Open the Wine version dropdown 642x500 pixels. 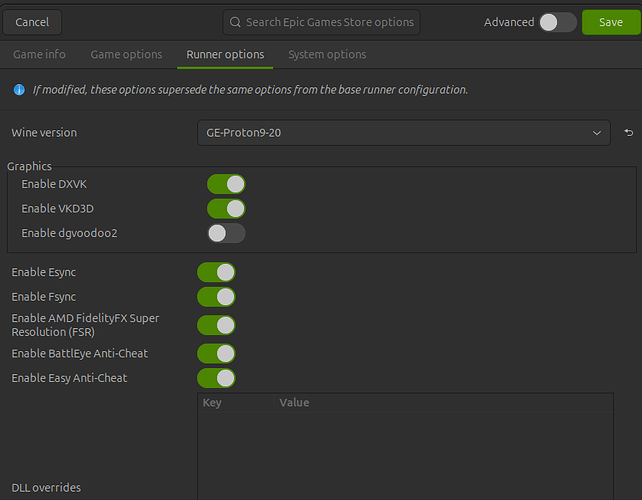pos(402,133)
